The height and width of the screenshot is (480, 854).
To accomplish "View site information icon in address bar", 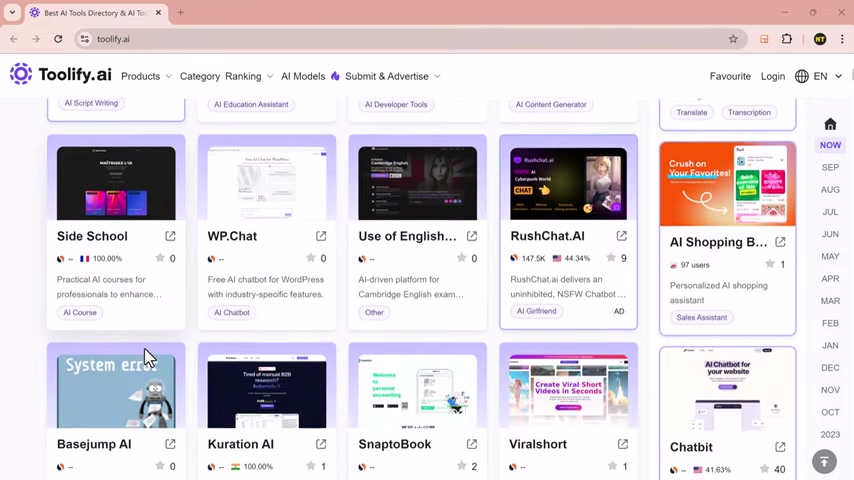I will 84,39.
